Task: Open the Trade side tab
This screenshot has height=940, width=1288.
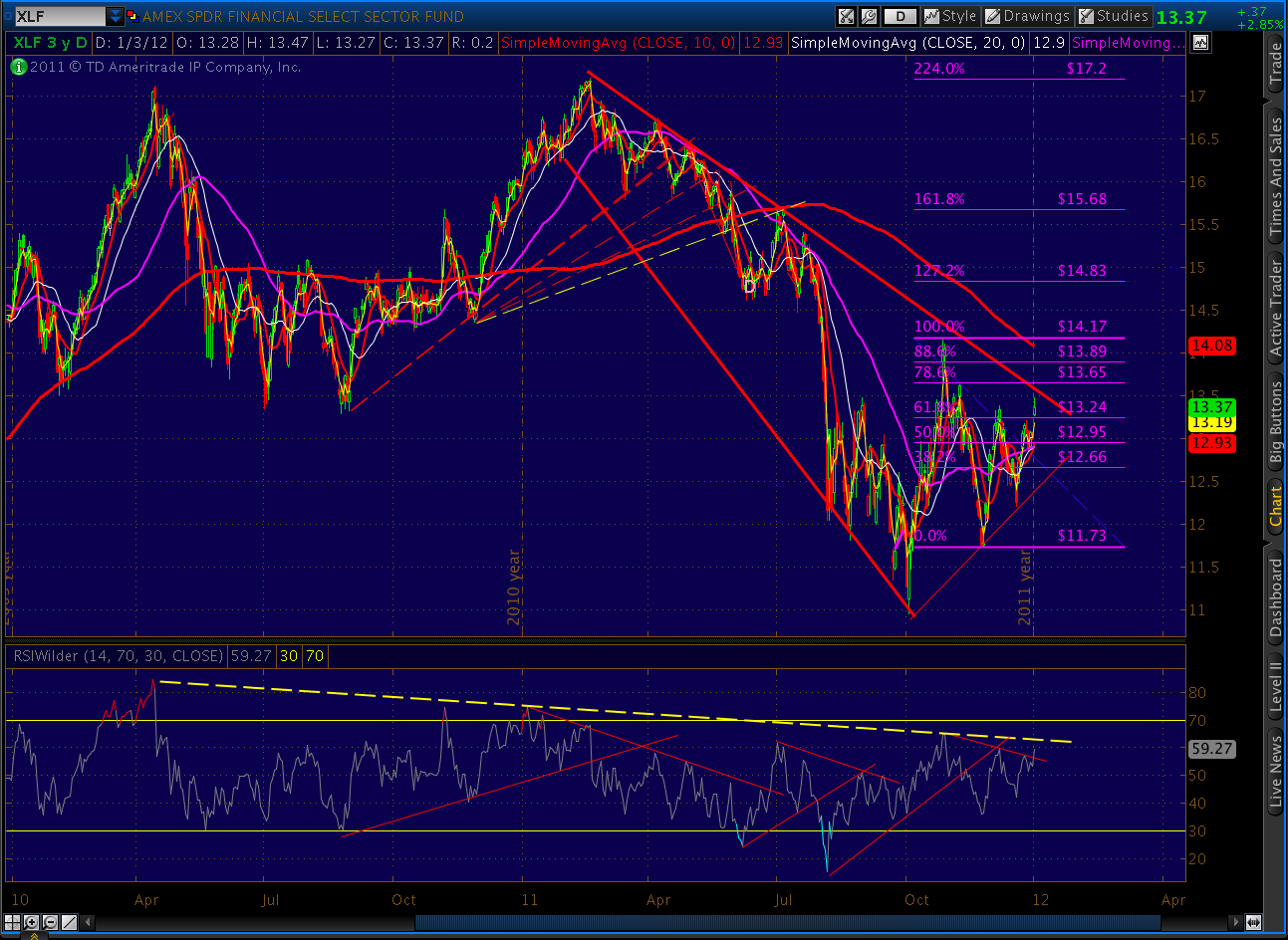Action: pyautogui.click(x=1275, y=65)
